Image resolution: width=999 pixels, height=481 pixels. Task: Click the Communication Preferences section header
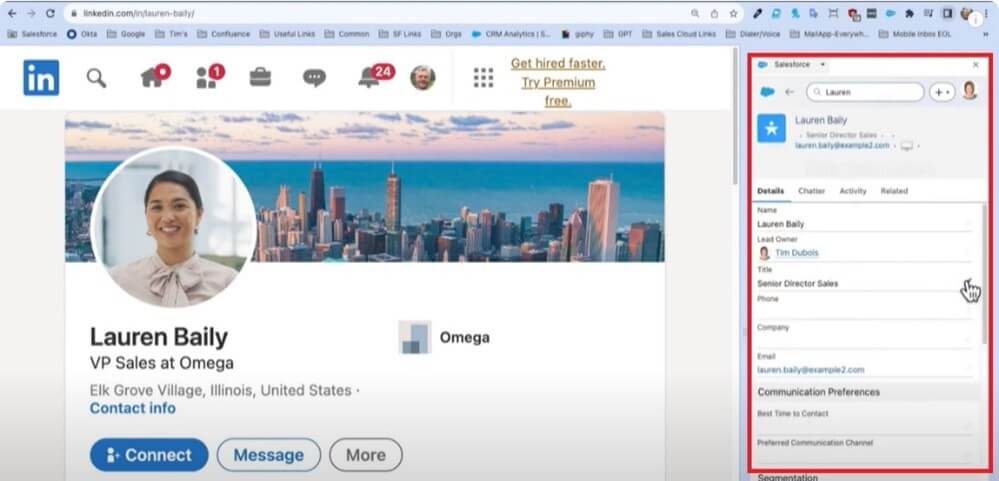tap(866, 392)
